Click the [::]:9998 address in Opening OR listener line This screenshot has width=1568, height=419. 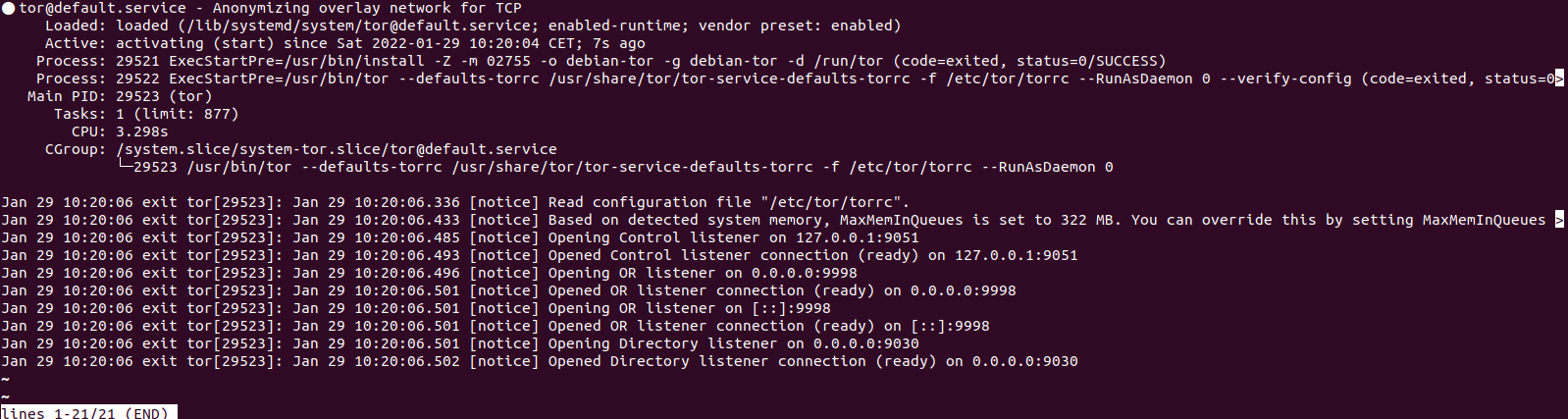[791, 308]
